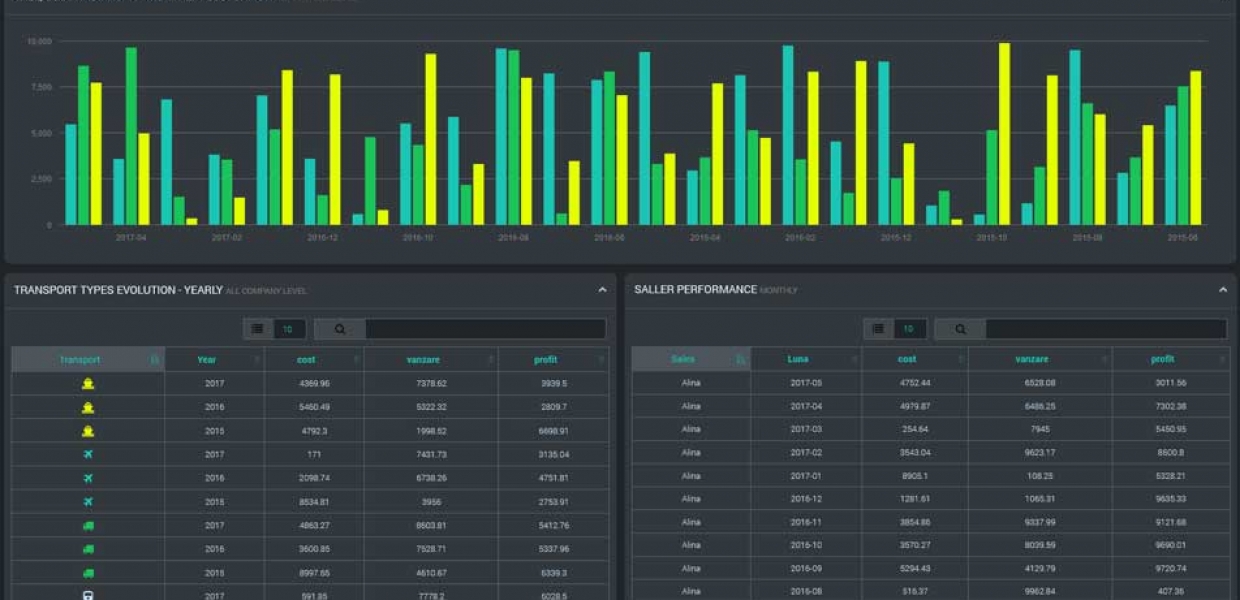The image size is (1240, 600).
Task: Sort Transport Types table by vanzare column header
Action: pos(431,360)
